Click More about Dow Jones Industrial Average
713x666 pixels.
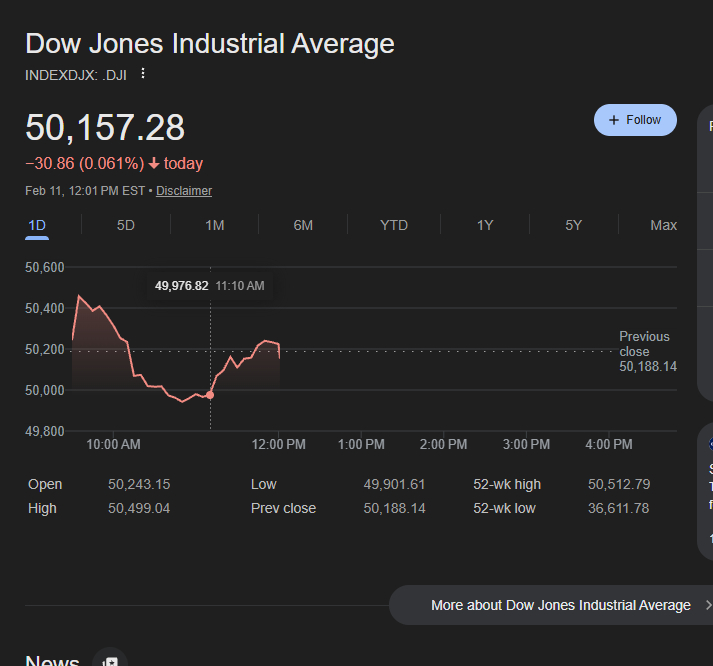[x=560, y=605]
